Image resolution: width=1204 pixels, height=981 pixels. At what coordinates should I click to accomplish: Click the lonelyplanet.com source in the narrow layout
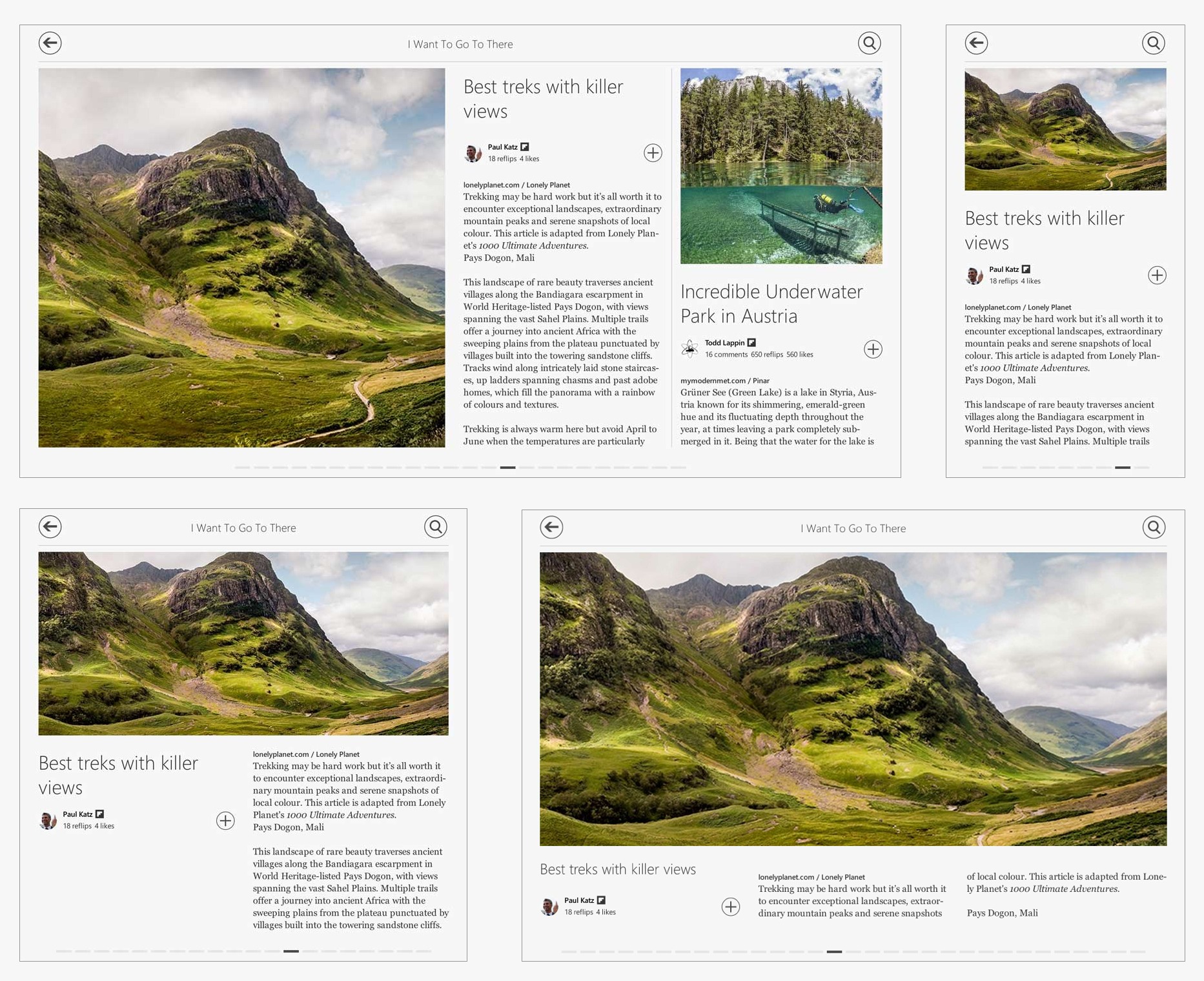(x=1017, y=307)
